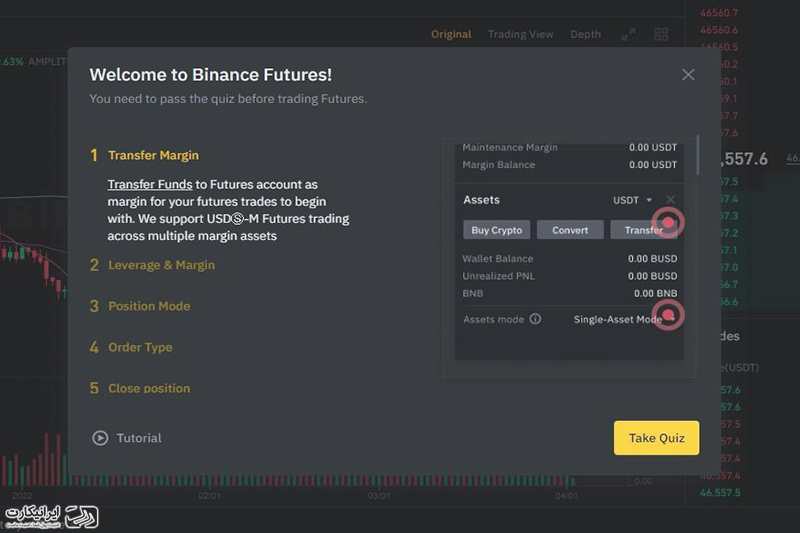
Task: Select step 3 Position Mode
Action: 140,306
